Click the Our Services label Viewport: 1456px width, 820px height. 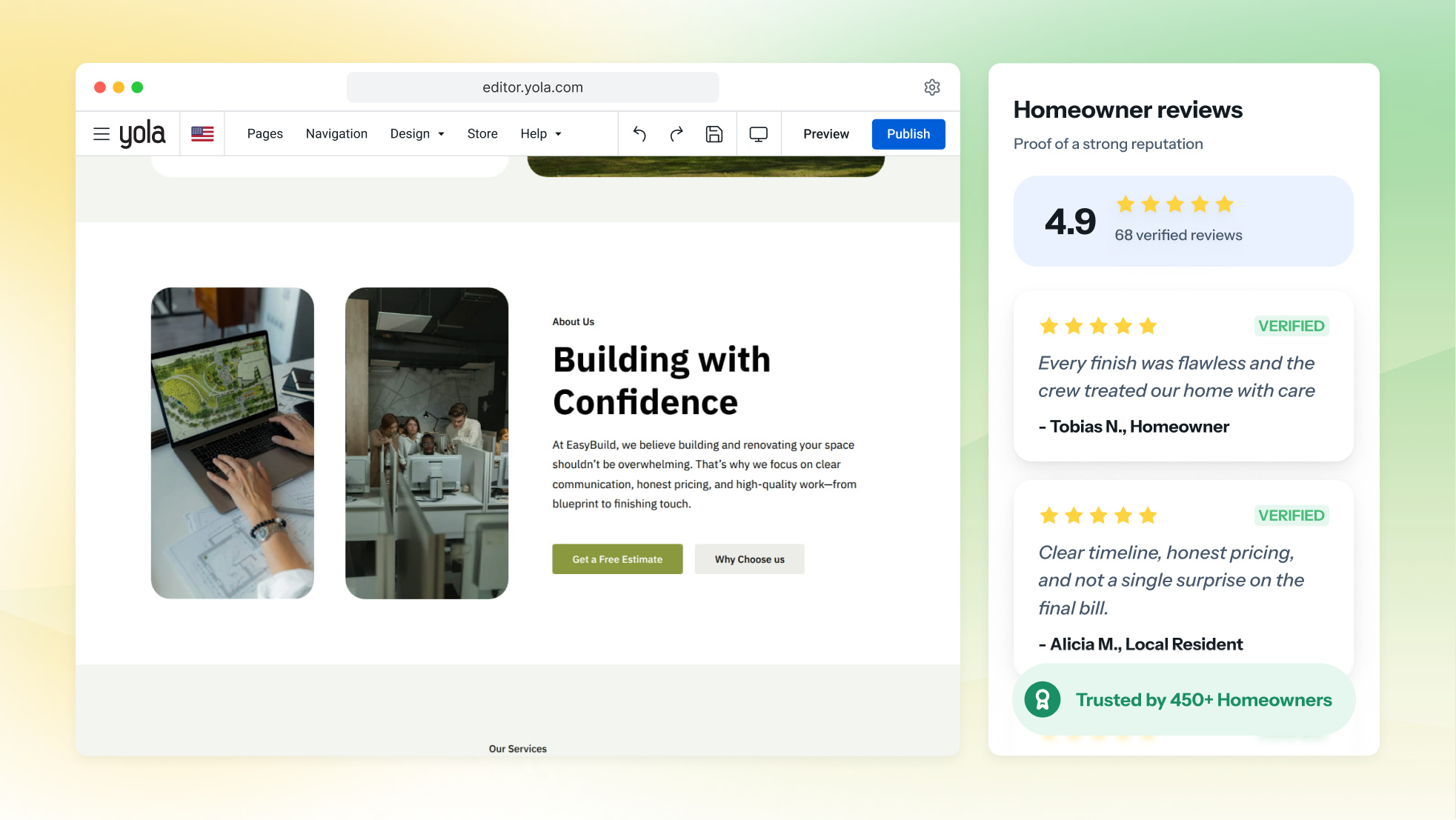[x=518, y=749]
